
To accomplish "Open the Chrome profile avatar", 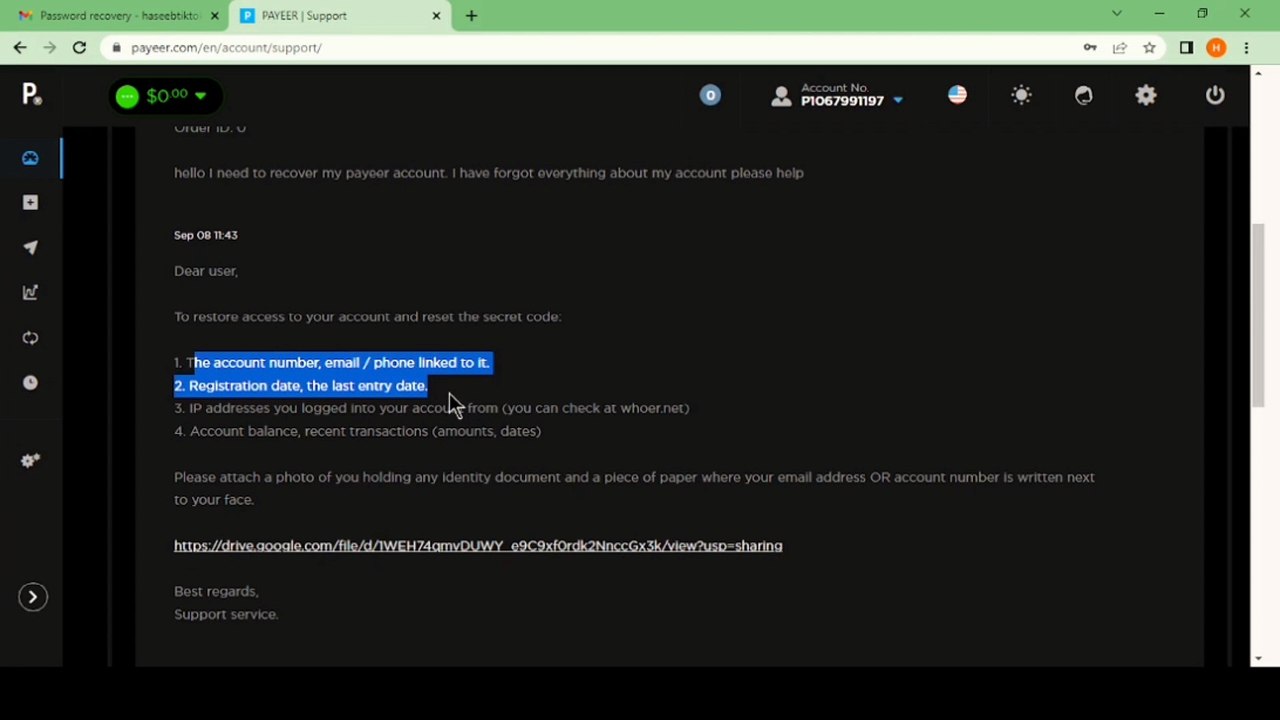I will 1216,47.
